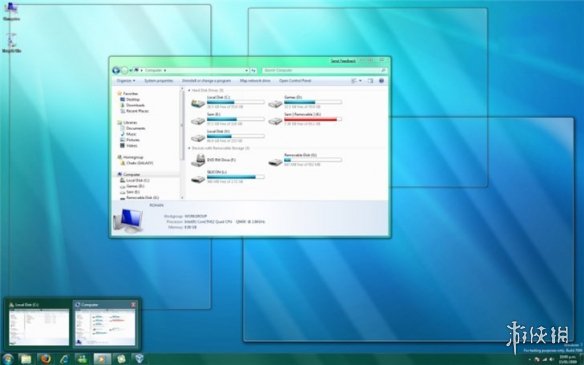Click Uninstall or change a program

coord(206,81)
